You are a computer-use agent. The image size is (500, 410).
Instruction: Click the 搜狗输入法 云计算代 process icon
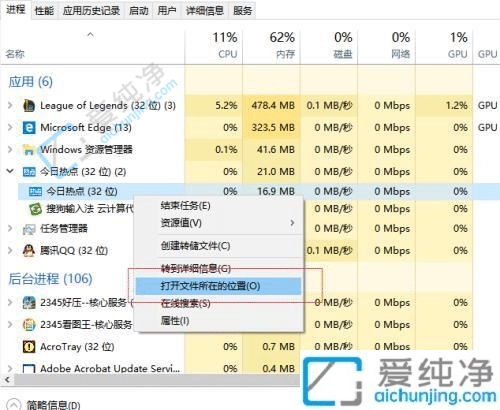coord(35,209)
